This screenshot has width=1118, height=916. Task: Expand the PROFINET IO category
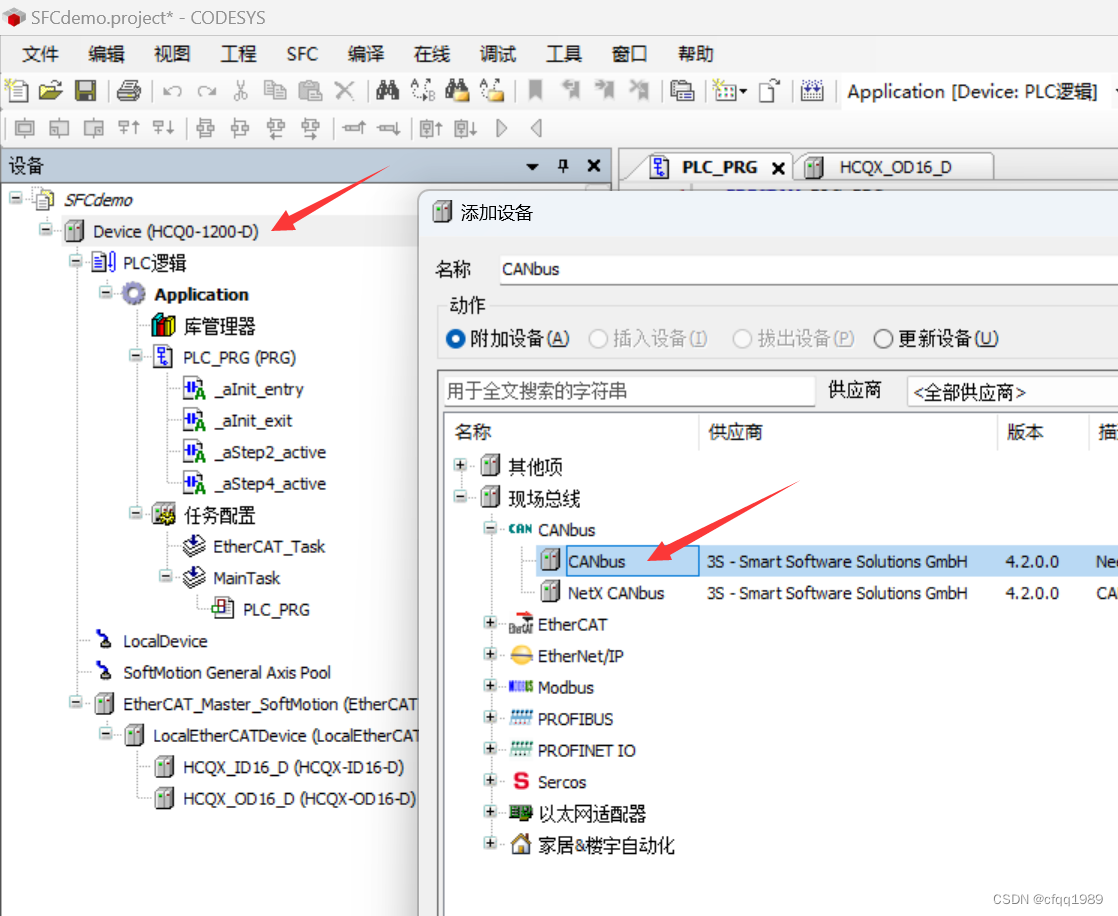tap(490, 748)
